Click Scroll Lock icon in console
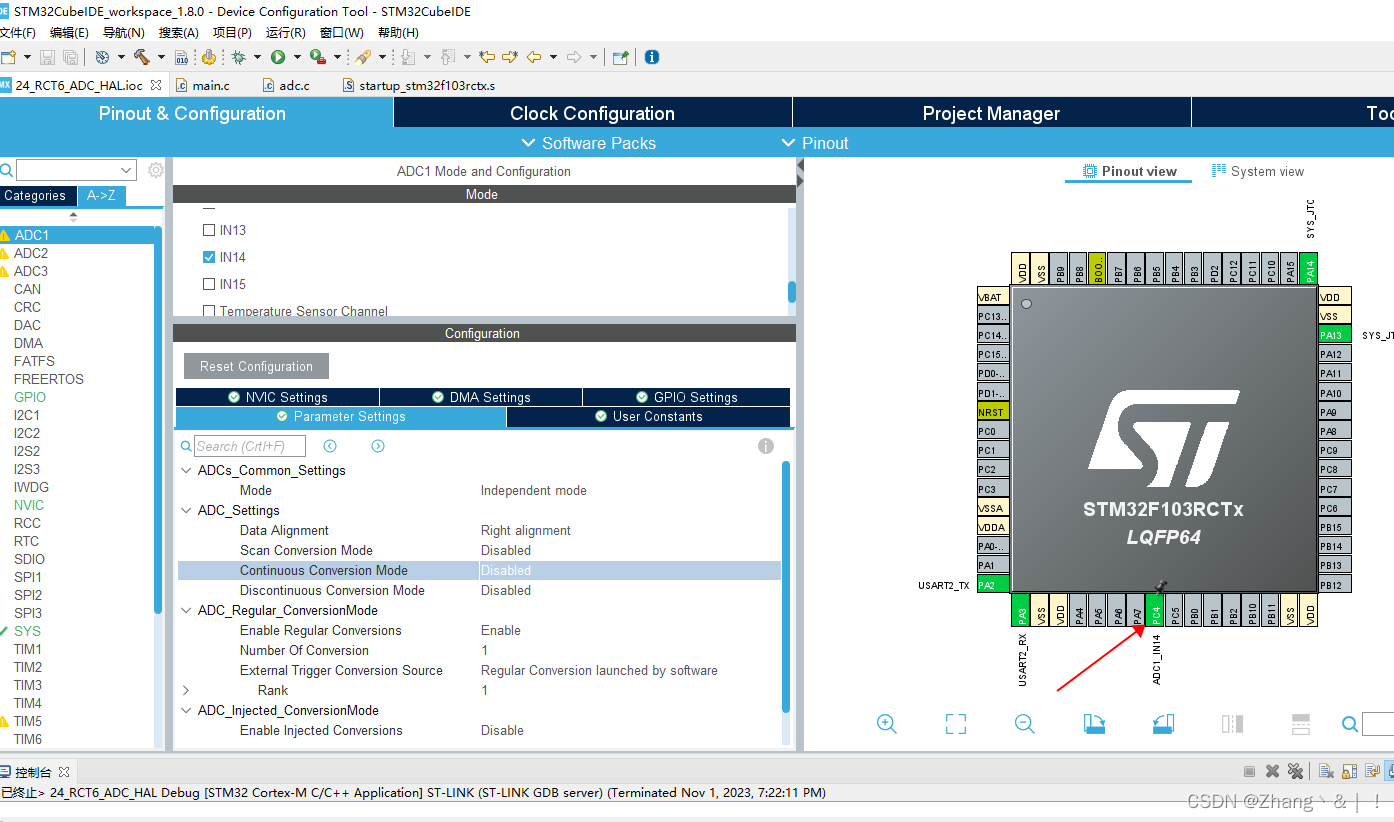This screenshot has width=1394, height=822. (1348, 771)
